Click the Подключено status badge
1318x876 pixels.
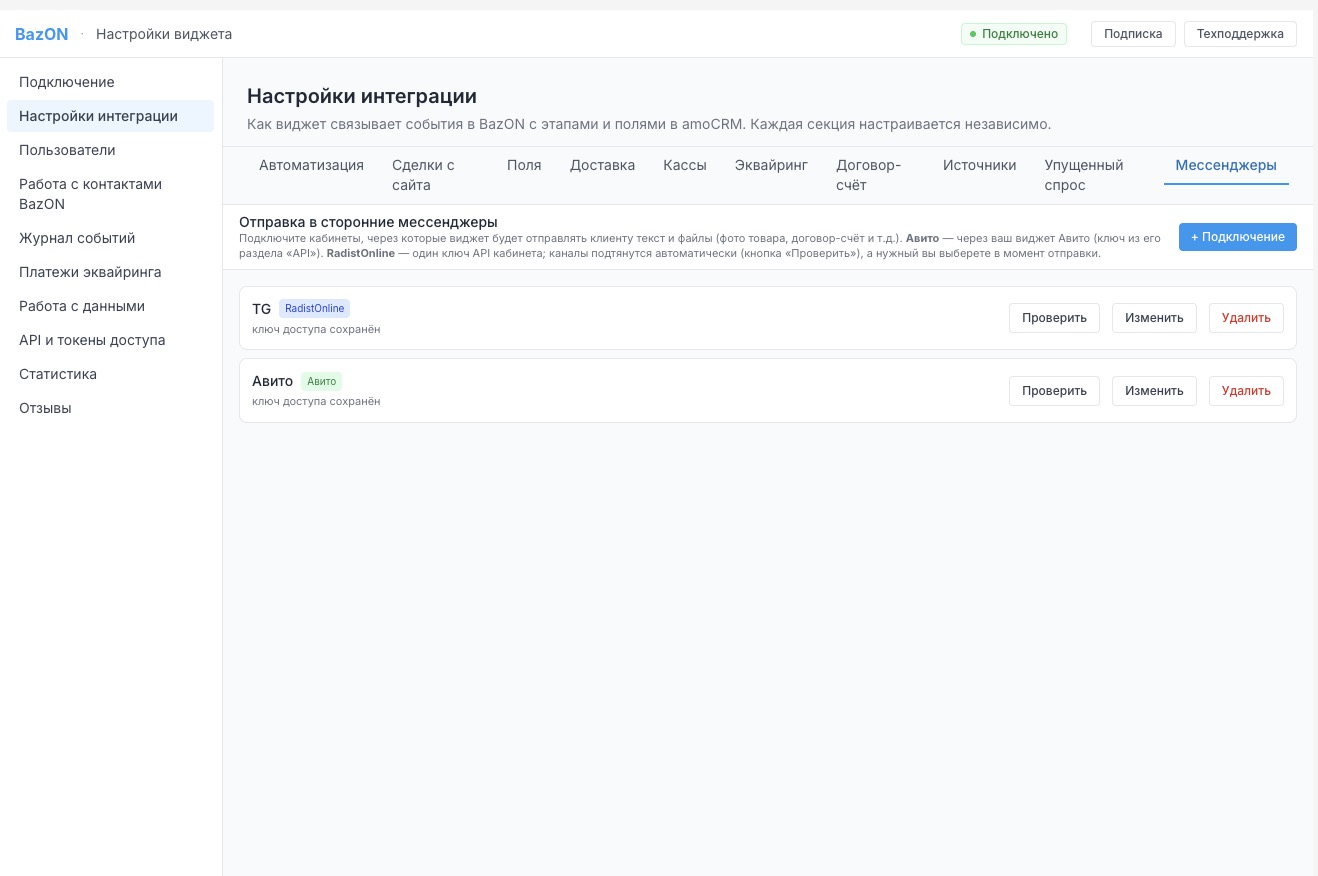(1014, 34)
